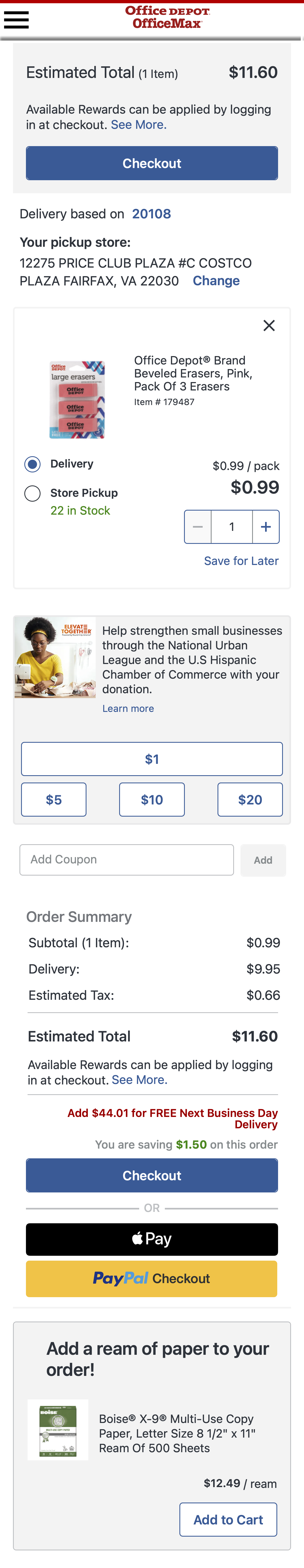The width and height of the screenshot is (304, 1568).
Task: Checkout with PayPal
Action: coord(152,1279)
